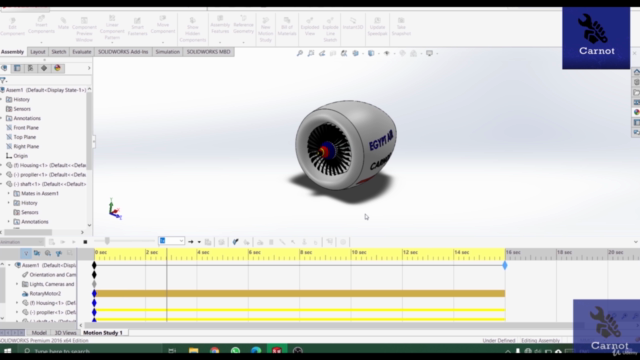Select the Move Component tool

162,25
